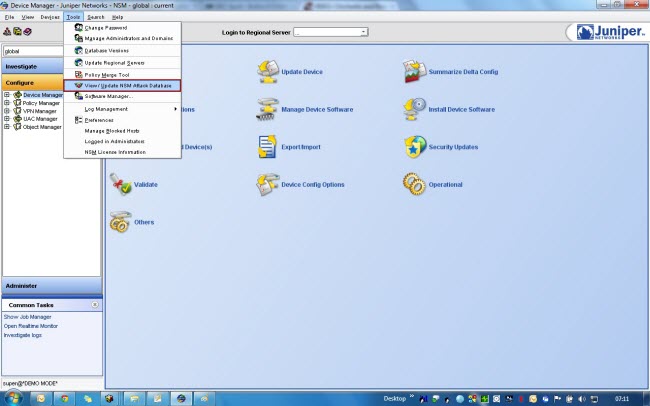The width and height of the screenshot is (650, 406).
Task: Close the open Tools menu
Action: [x=73, y=17]
